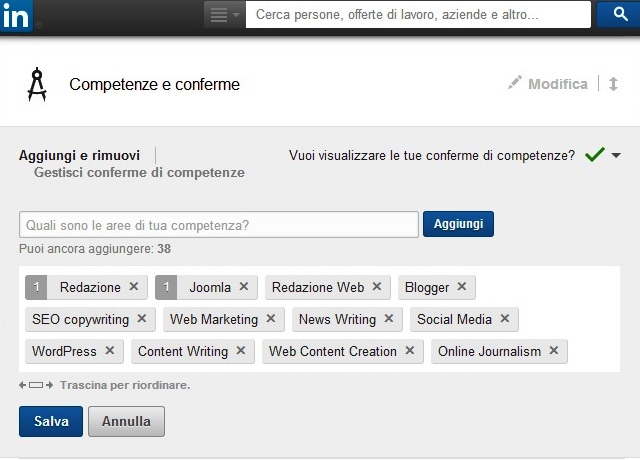This screenshot has width=640, height=460.
Task: Remove the Joomla skill with X
Action: tap(244, 287)
